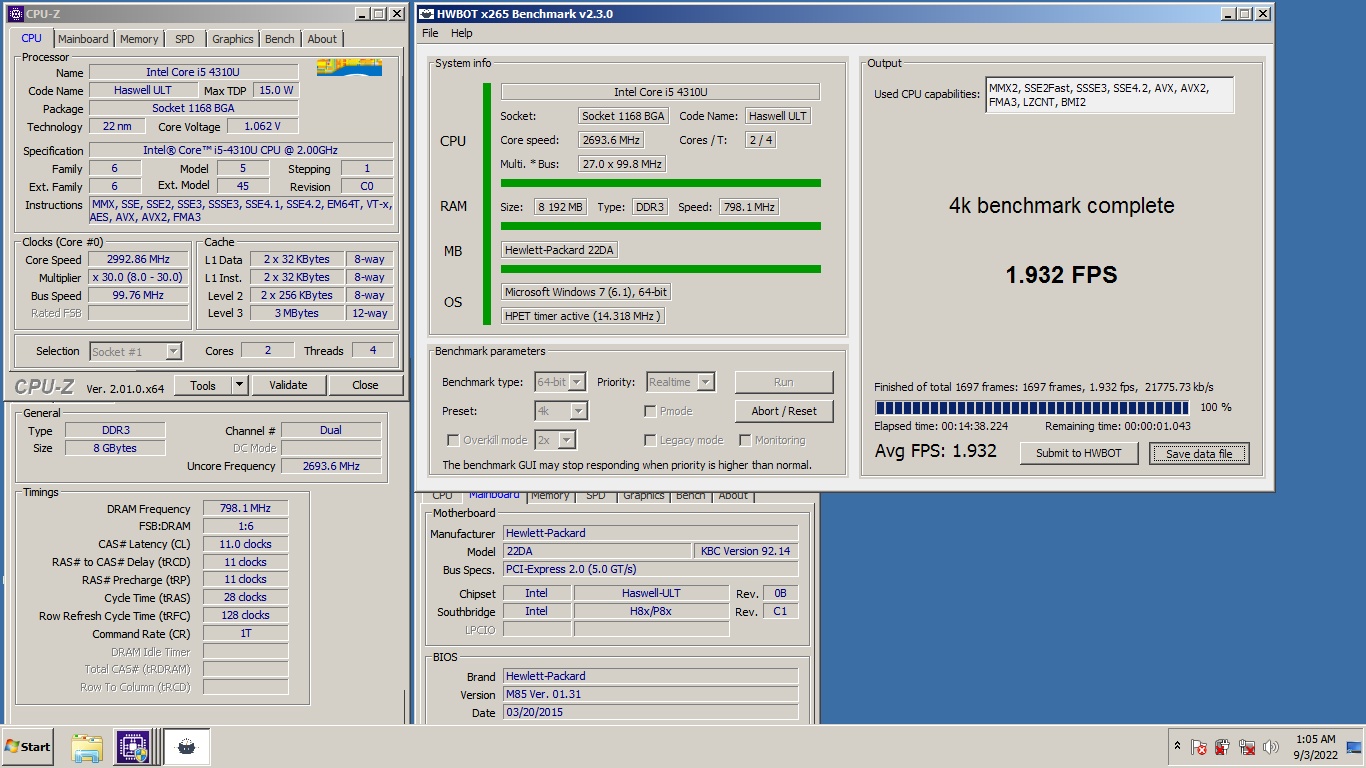The height and width of the screenshot is (768, 1366).
Task: Click the HWBOT x265 title bar icon
Action: (426, 14)
